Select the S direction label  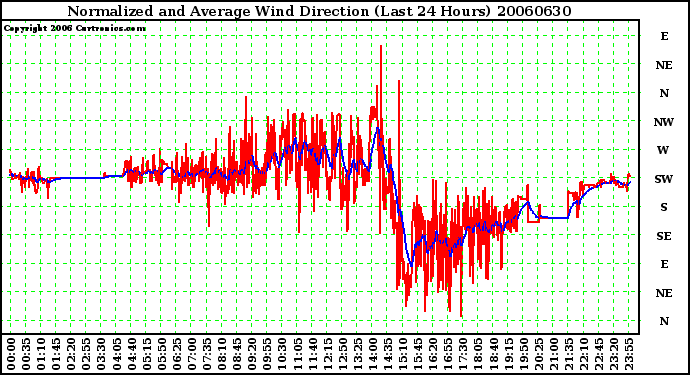(664, 207)
